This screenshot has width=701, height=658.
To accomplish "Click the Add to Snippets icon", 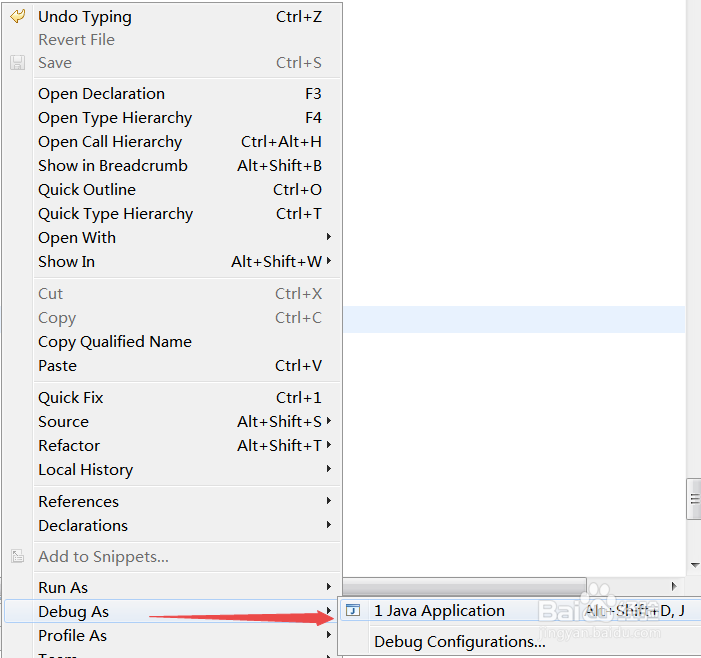I will [x=17, y=556].
